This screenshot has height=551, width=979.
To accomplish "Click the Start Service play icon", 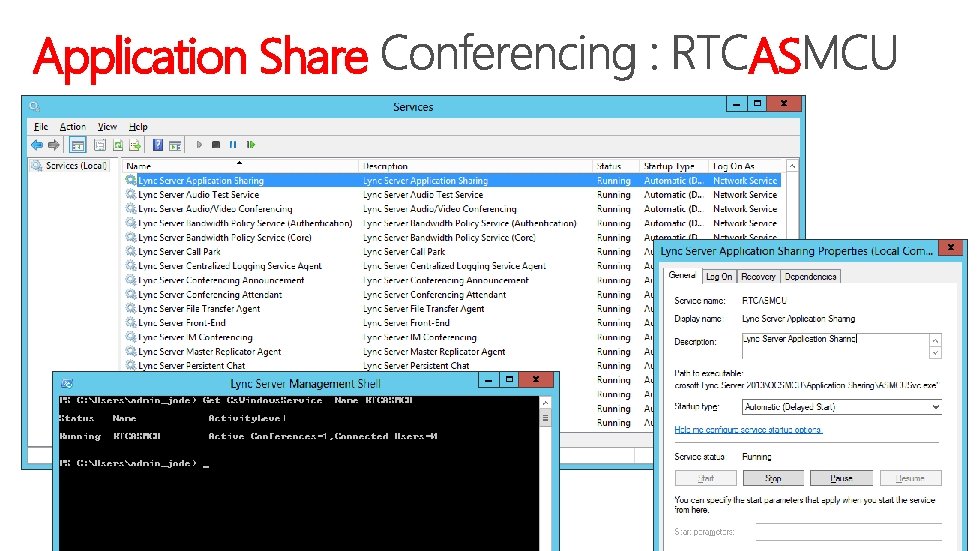I will 199,145.
